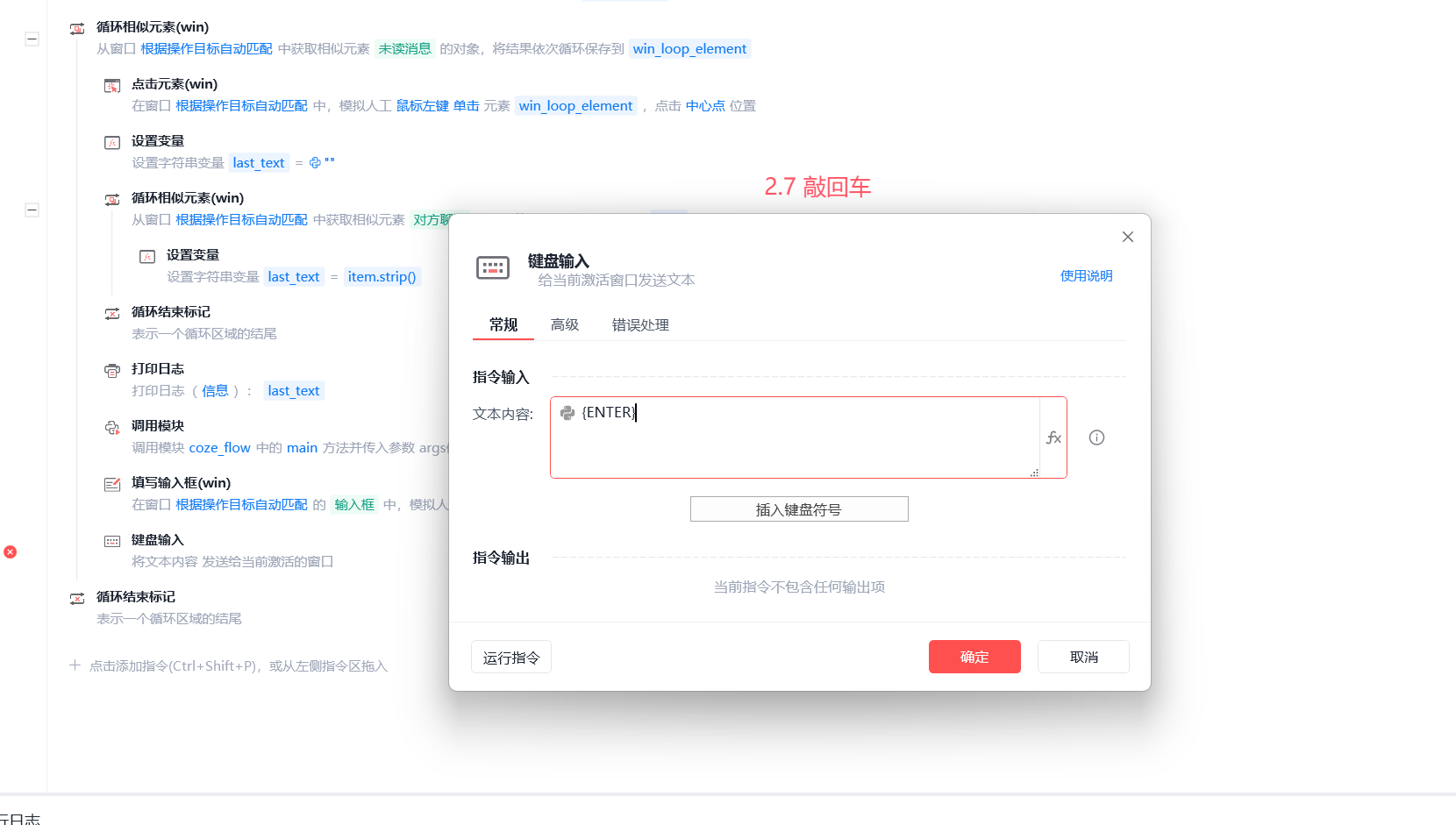This screenshot has width=1456, height=825.
Task: Click the set-variable icon for item.strip()
Action: click(147, 256)
